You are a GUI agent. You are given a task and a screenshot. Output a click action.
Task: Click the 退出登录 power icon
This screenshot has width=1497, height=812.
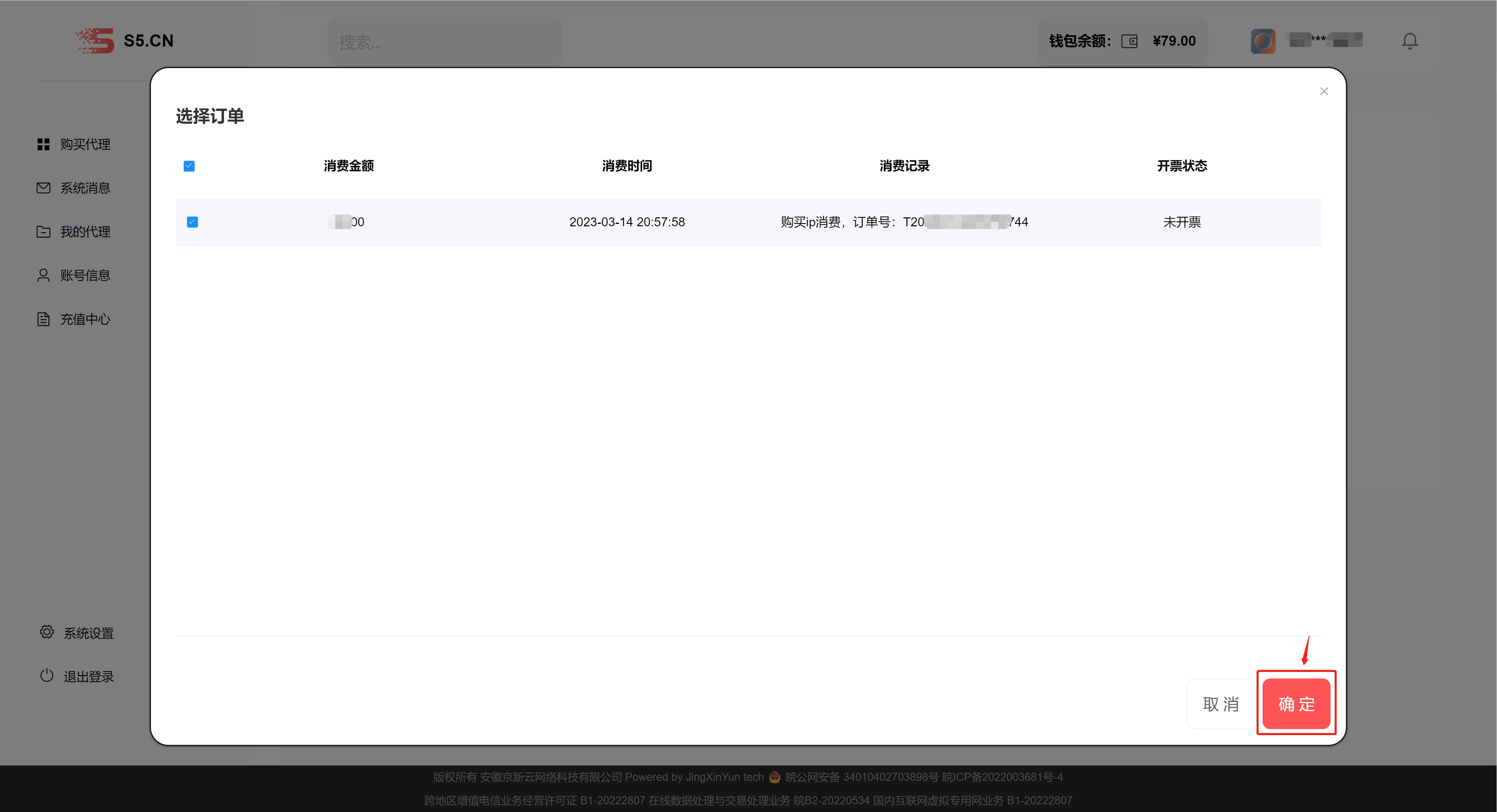click(47, 676)
